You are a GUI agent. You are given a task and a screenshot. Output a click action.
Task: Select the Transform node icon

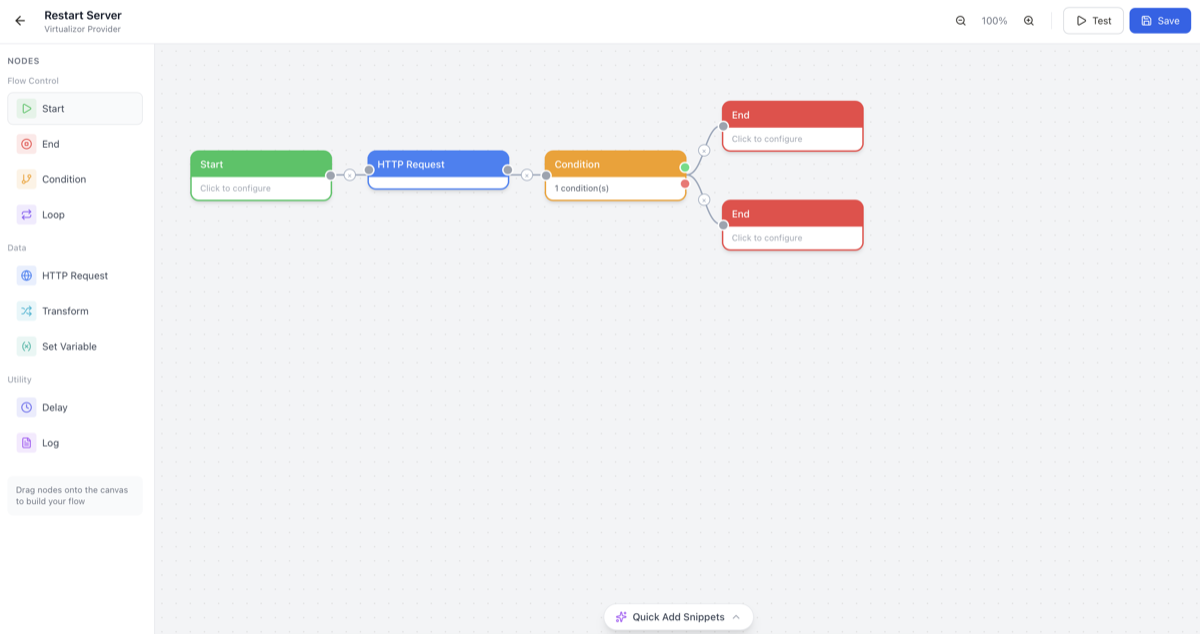27,310
